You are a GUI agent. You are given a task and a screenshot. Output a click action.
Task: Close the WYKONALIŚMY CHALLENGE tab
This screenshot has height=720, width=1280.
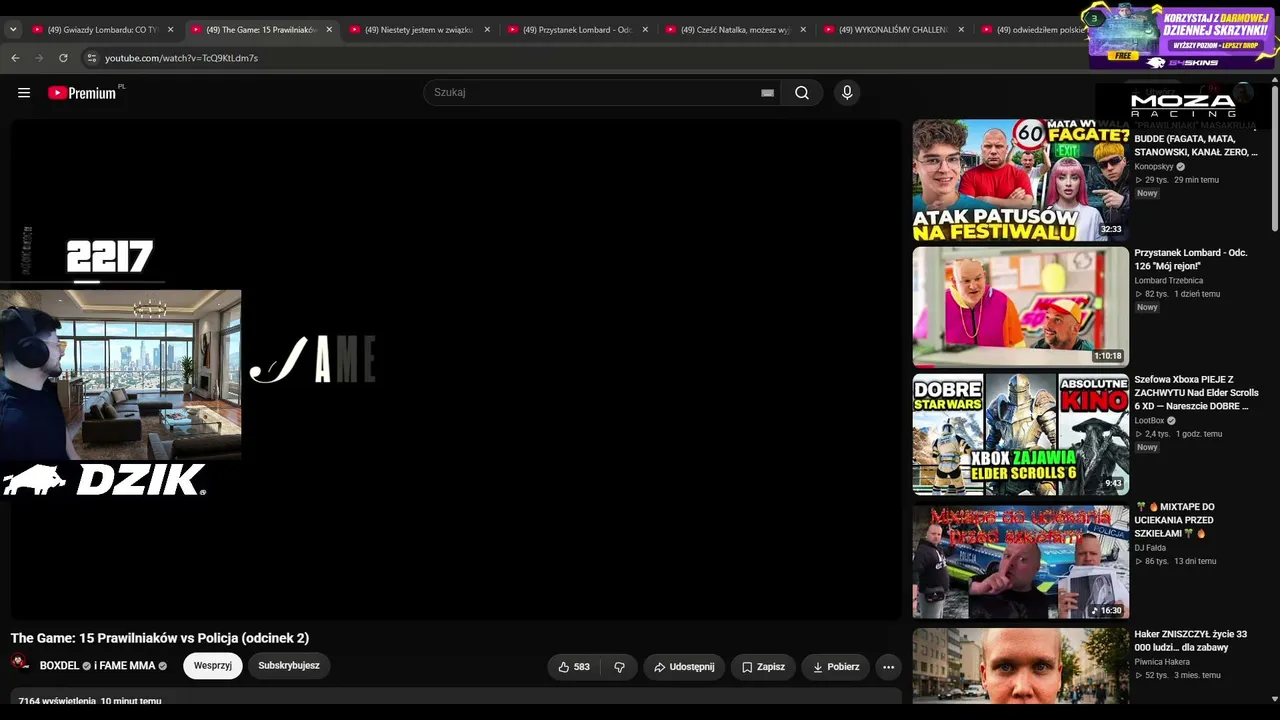pyautogui.click(x=961, y=30)
